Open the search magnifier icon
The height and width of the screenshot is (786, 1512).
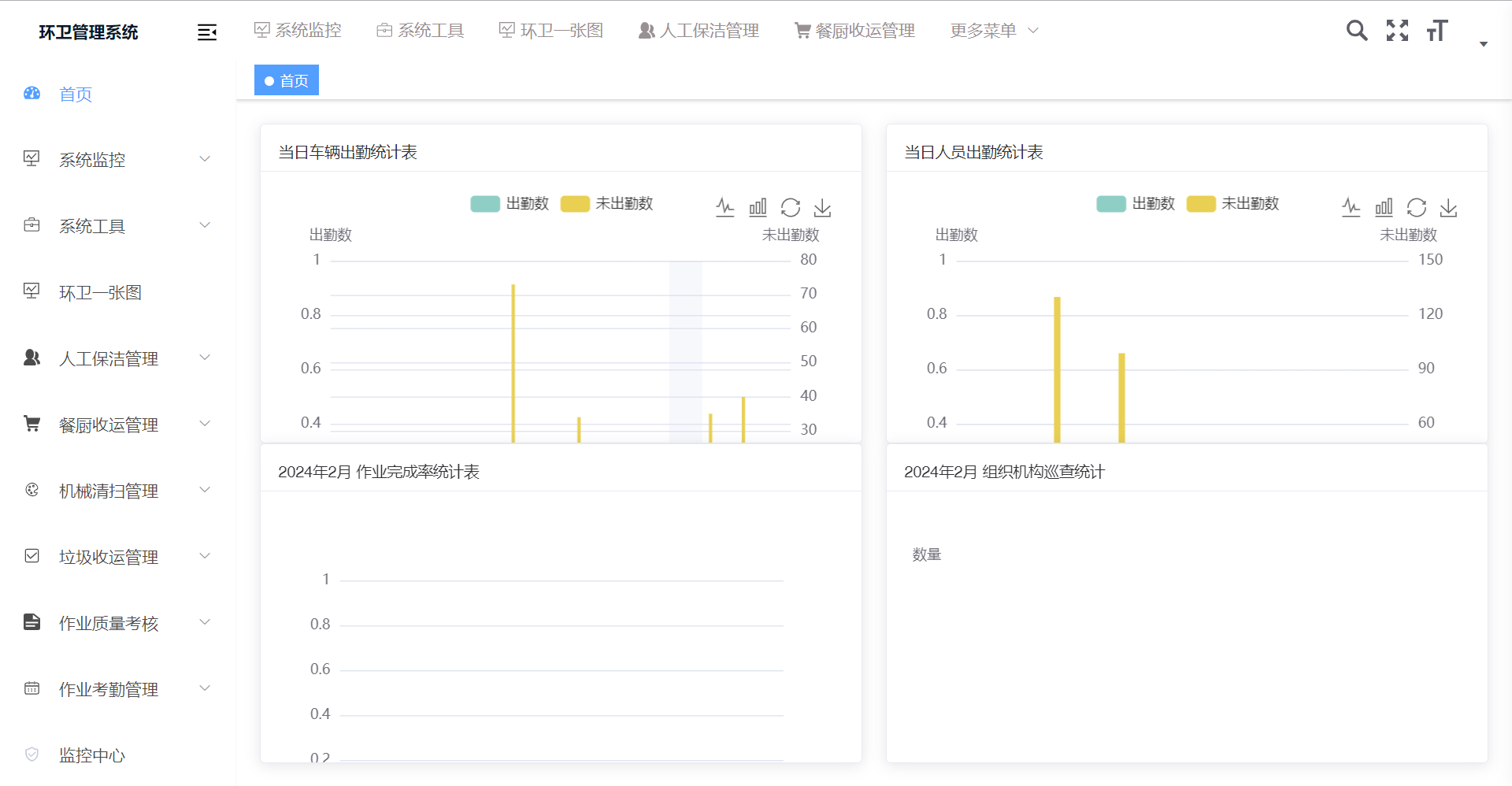[x=1356, y=31]
